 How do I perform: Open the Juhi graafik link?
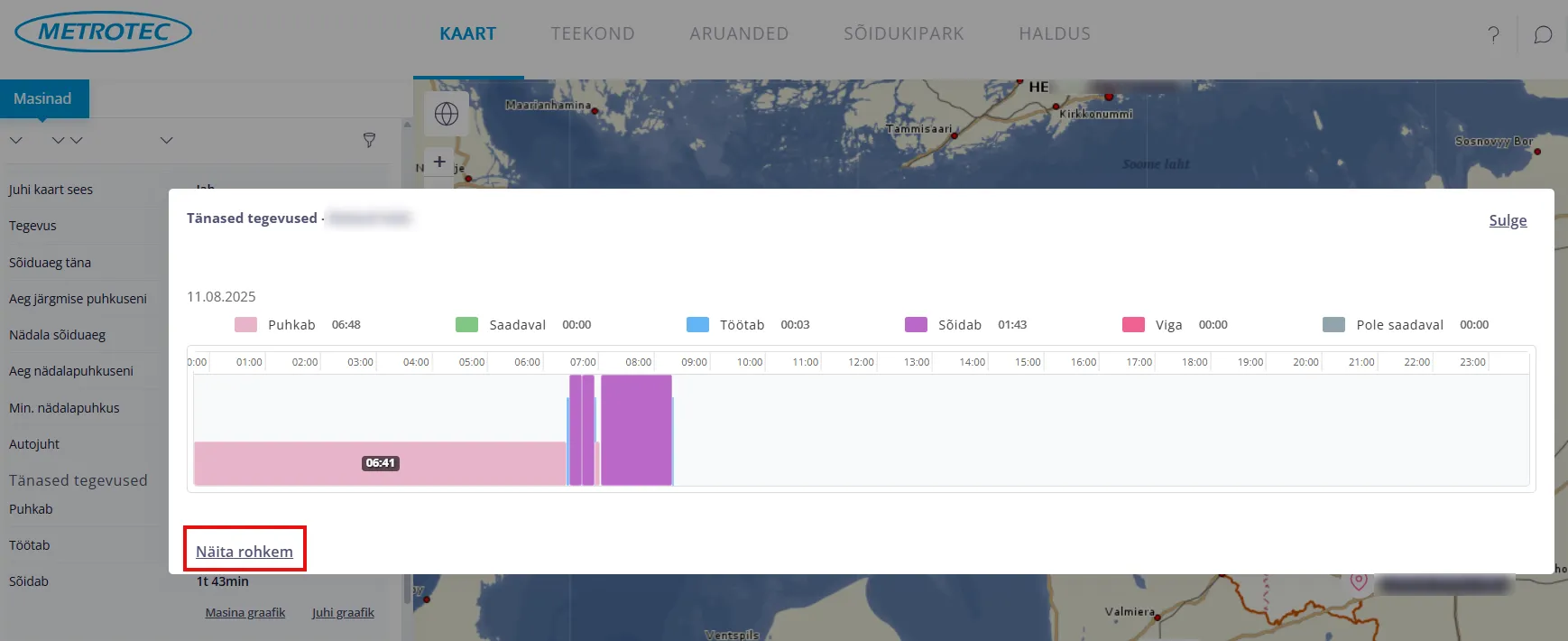343,612
